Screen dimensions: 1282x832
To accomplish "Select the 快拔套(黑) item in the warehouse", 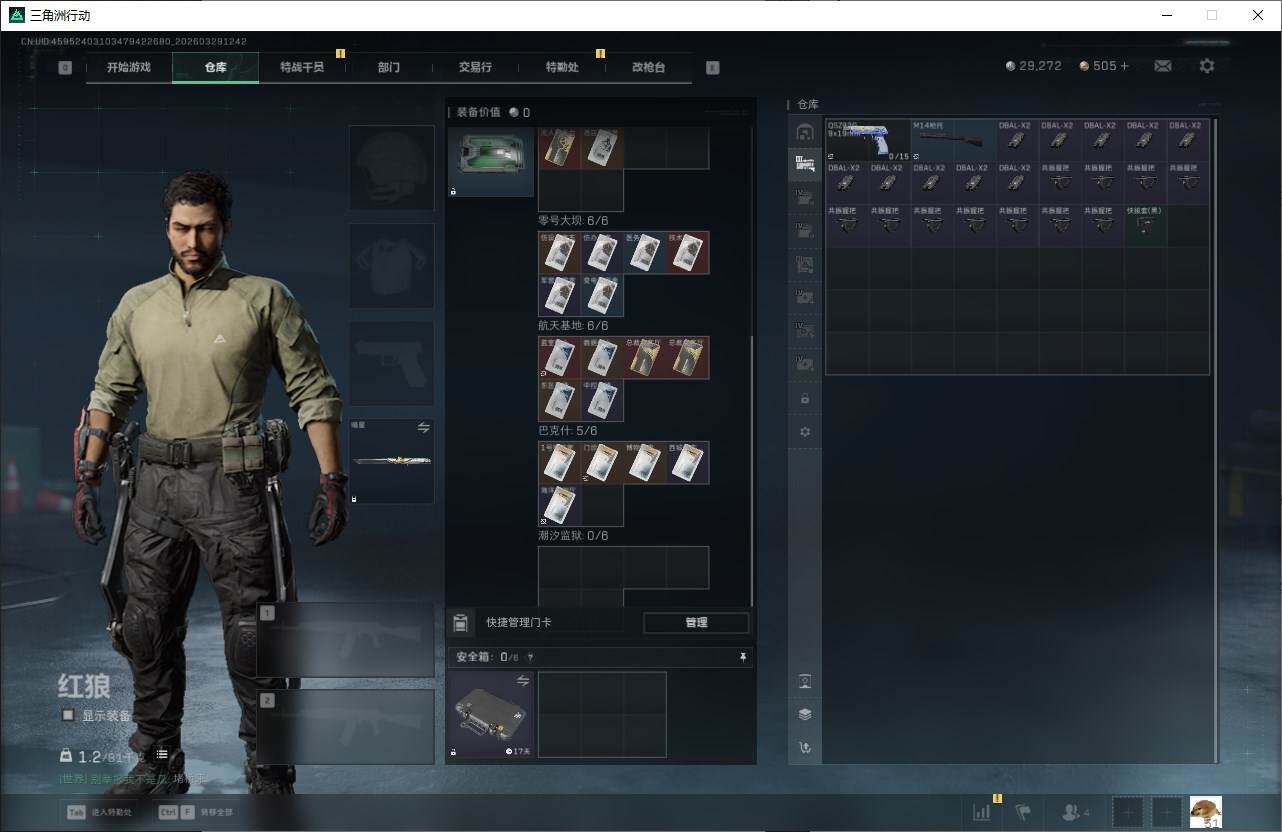I will tap(1145, 226).
